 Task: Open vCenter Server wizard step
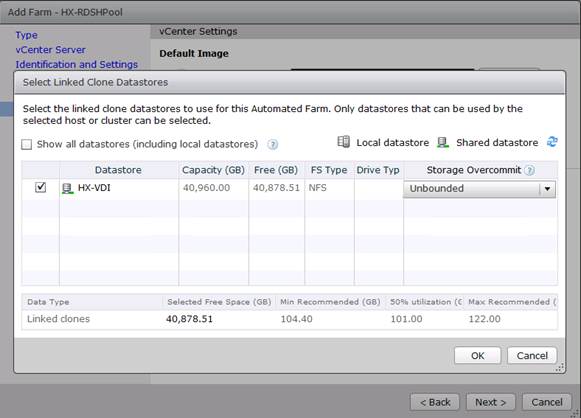click(x=50, y=50)
